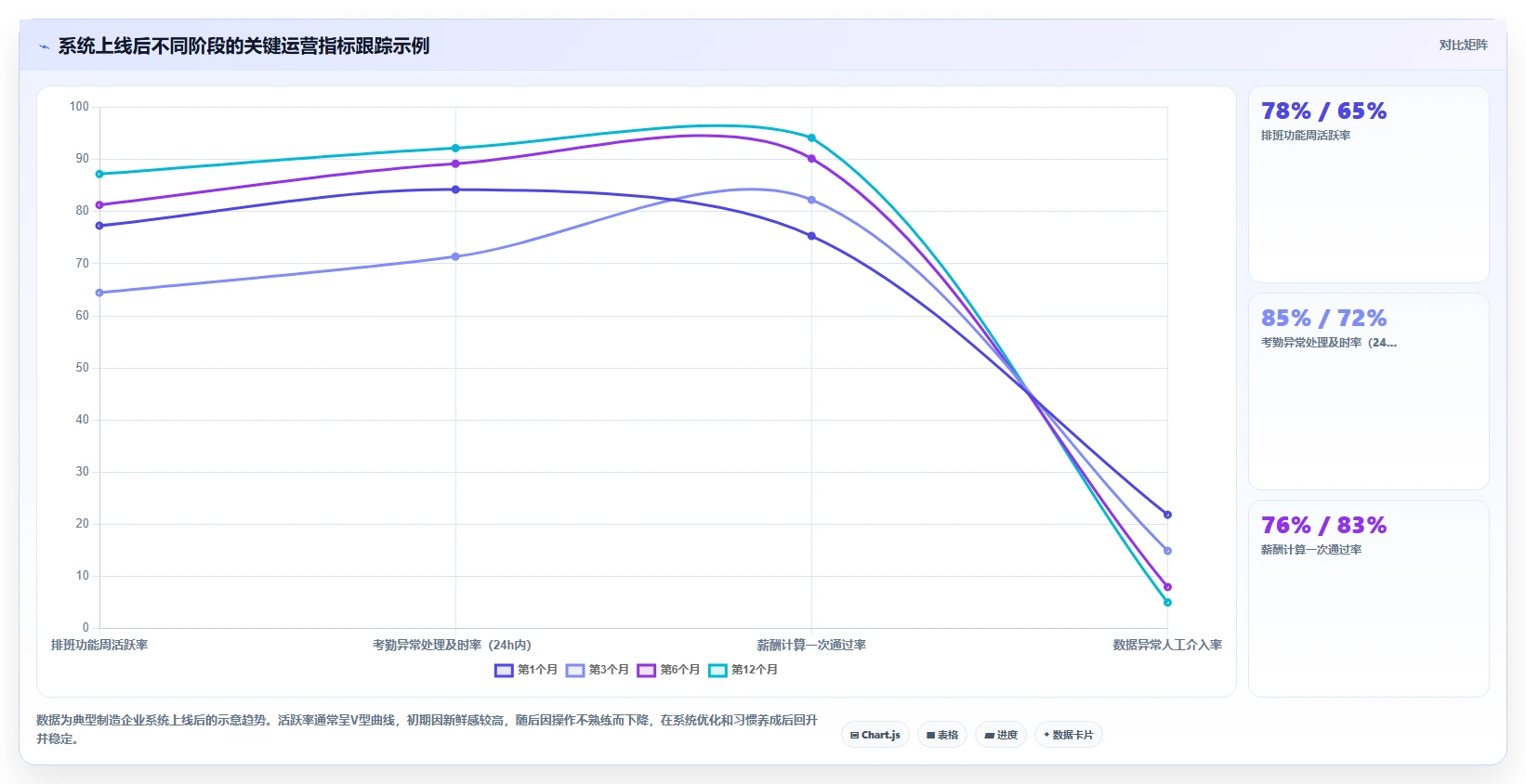1526x784 pixels.
Task: Click the lightning icon beside the chart title
Action: [44, 46]
